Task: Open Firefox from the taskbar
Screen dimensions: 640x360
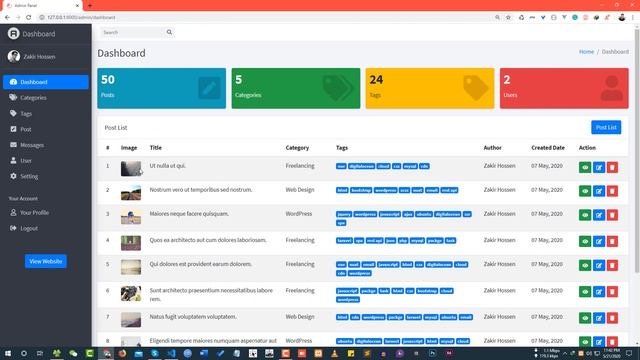Action: [x=122, y=353]
